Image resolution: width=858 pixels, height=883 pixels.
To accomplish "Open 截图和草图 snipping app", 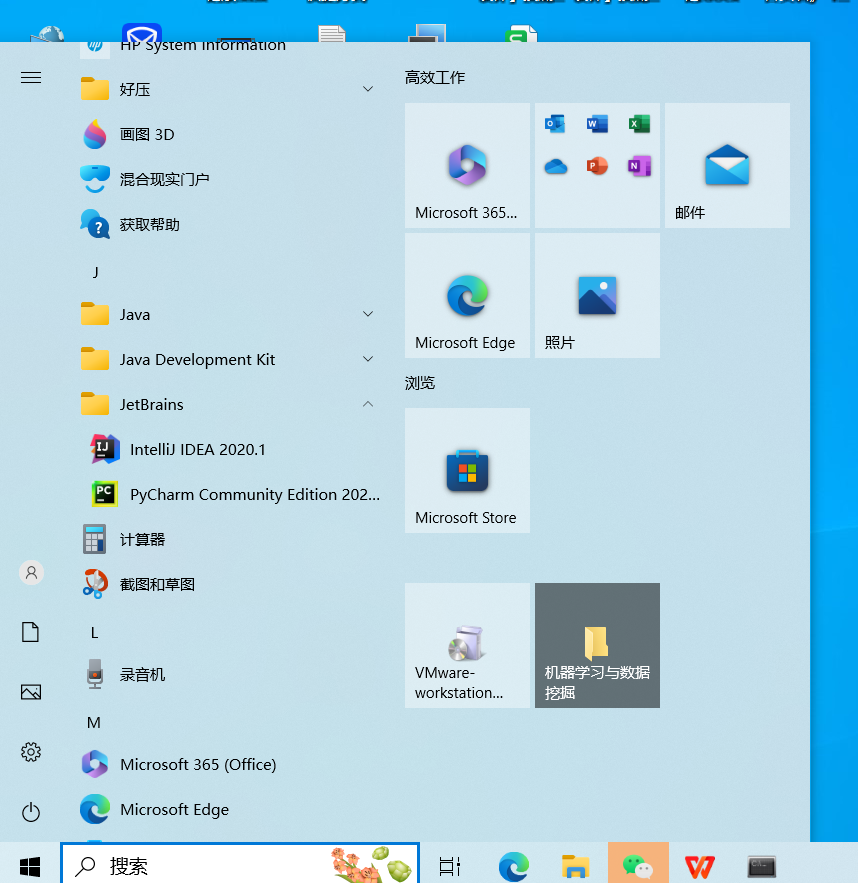I will (228, 585).
